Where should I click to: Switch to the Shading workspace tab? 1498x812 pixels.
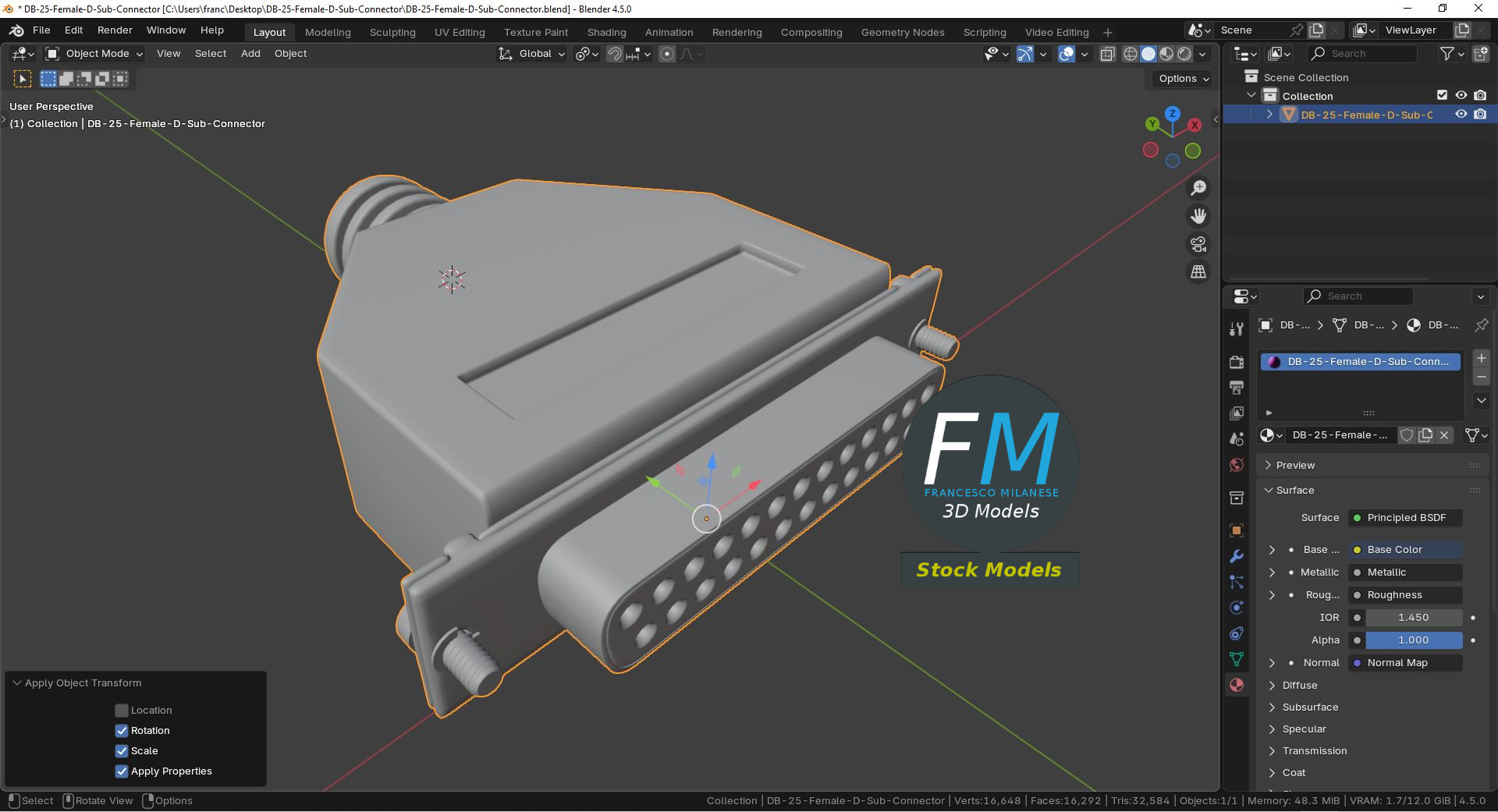[606, 32]
